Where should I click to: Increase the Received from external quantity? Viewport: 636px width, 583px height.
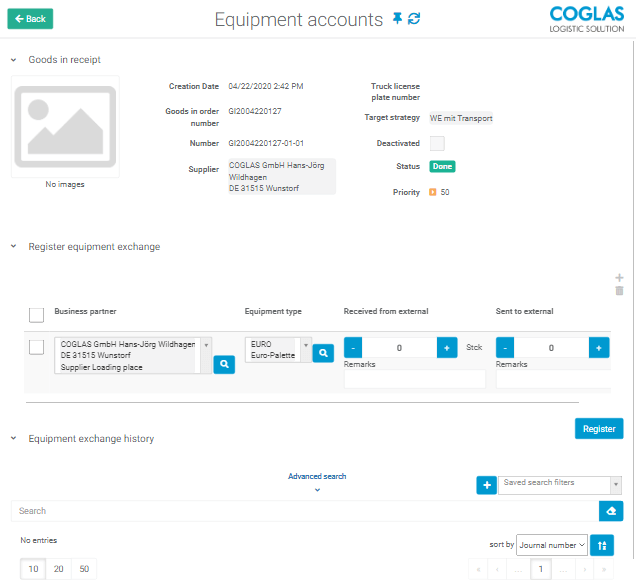[x=446, y=348]
